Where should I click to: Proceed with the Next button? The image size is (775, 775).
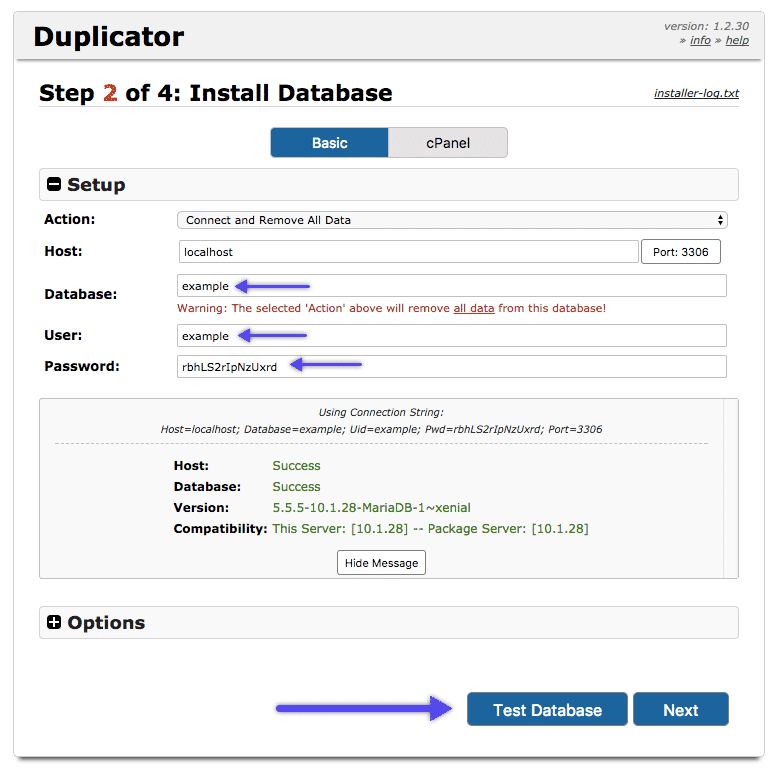(x=680, y=710)
